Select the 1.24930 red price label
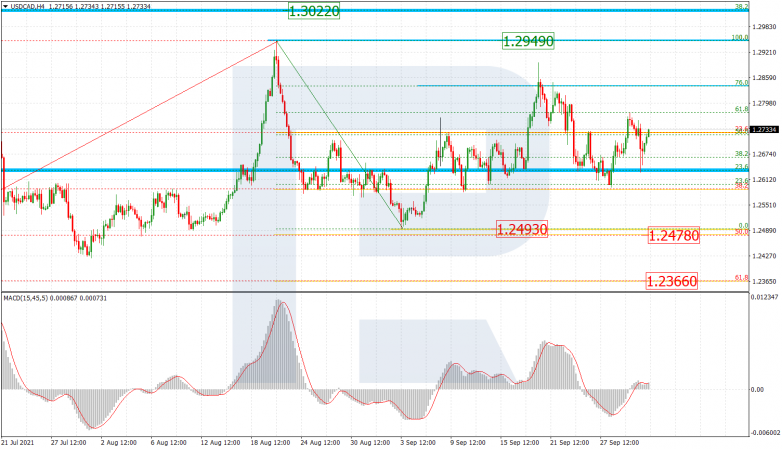The image size is (782, 449). (522, 229)
